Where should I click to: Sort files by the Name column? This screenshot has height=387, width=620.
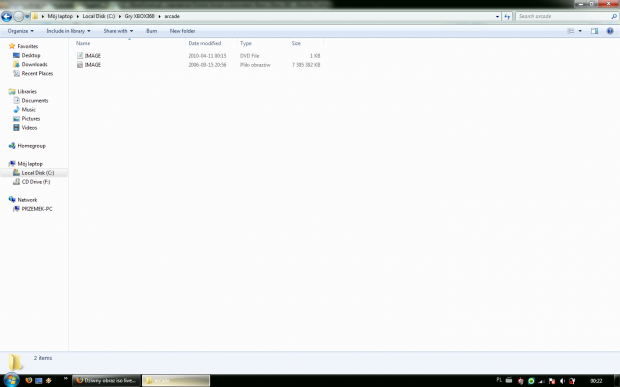pyautogui.click(x=83, y=43)
